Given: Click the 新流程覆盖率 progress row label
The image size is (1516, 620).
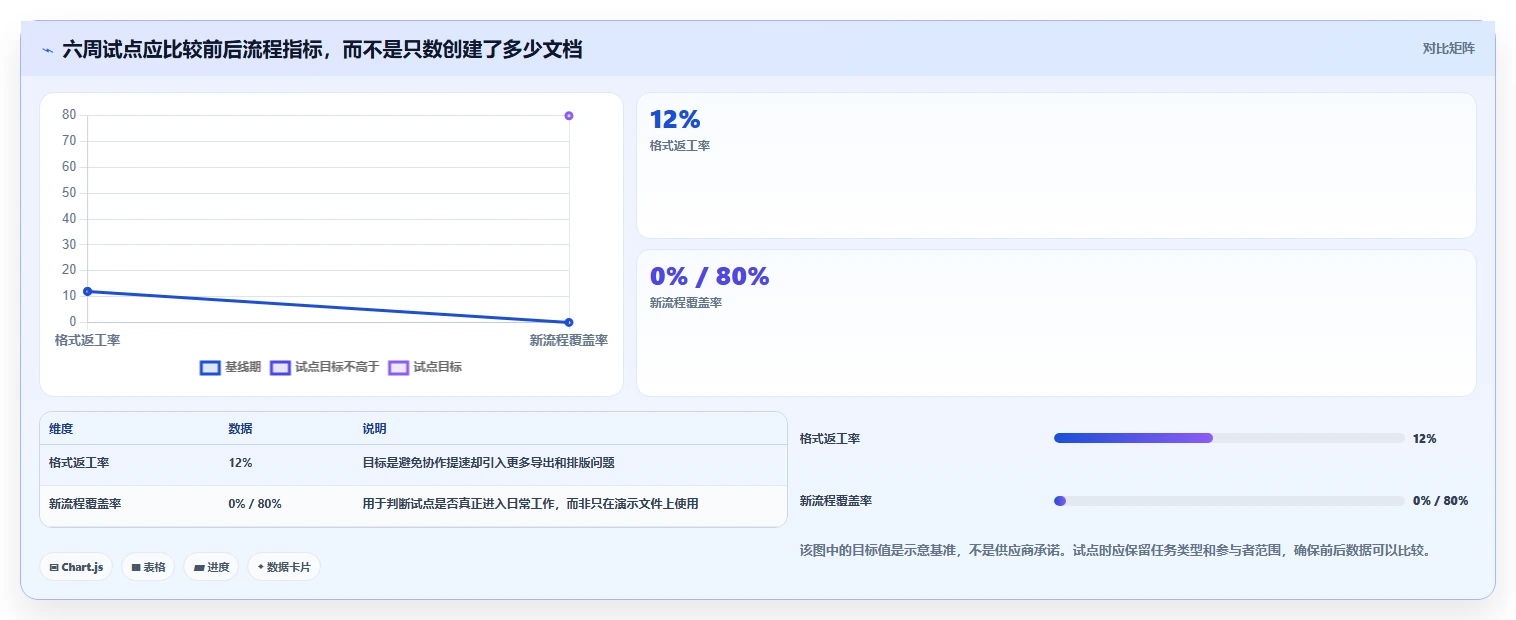Looking at the screenshot, I should point(836,501).
